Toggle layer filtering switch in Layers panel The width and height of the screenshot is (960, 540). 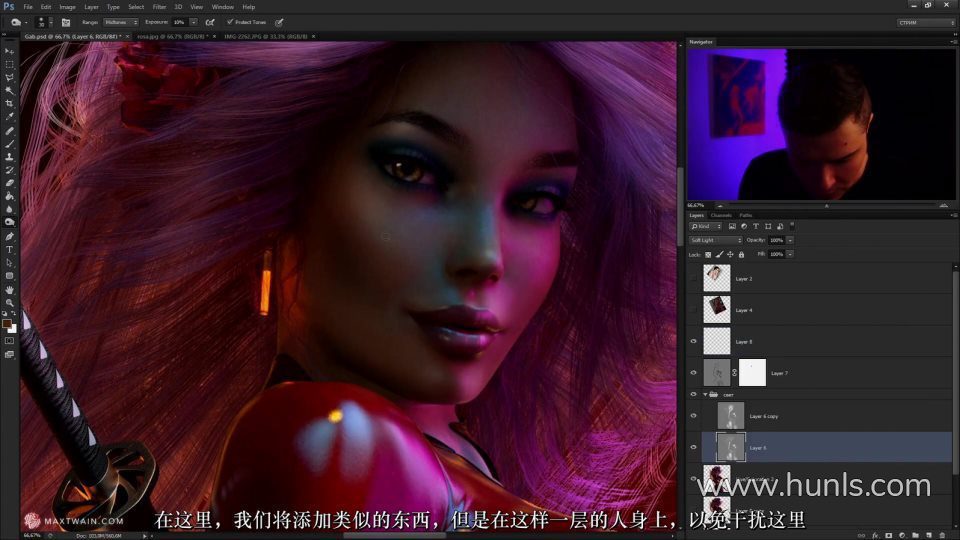click(792, 225)
